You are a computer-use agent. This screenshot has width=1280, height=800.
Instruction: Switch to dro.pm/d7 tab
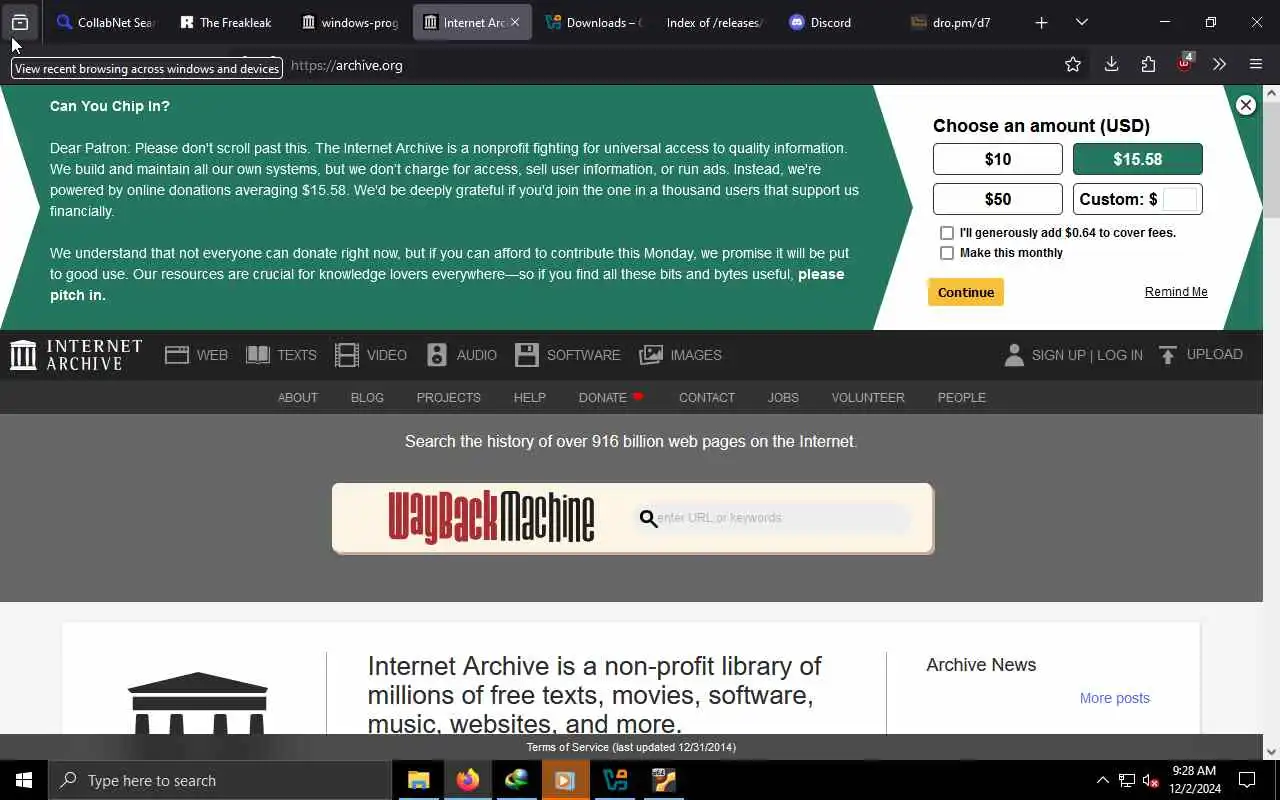(x=958, y=22)
